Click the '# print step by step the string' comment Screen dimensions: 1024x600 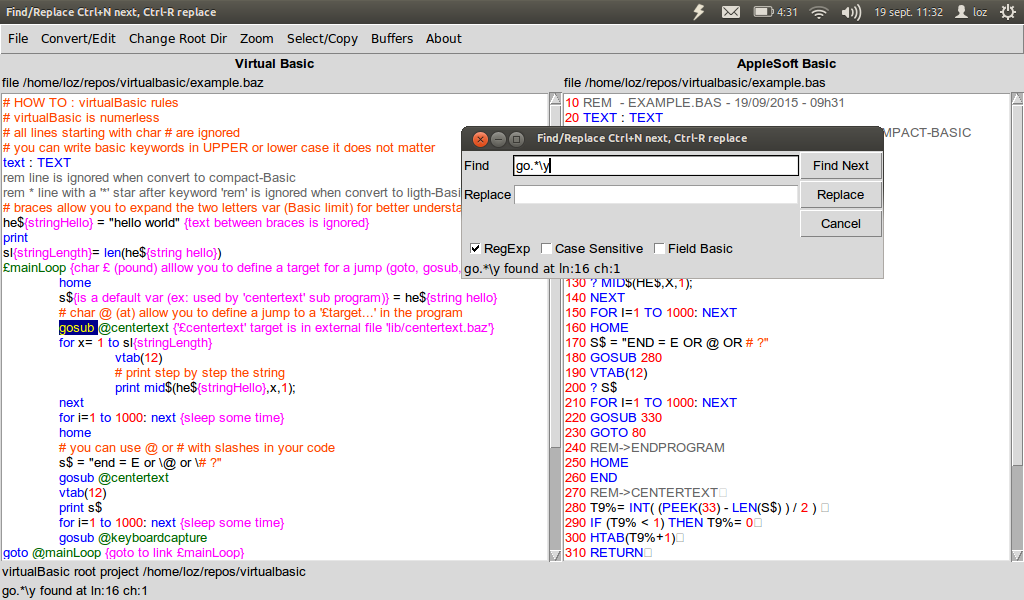tap(200, 373)
